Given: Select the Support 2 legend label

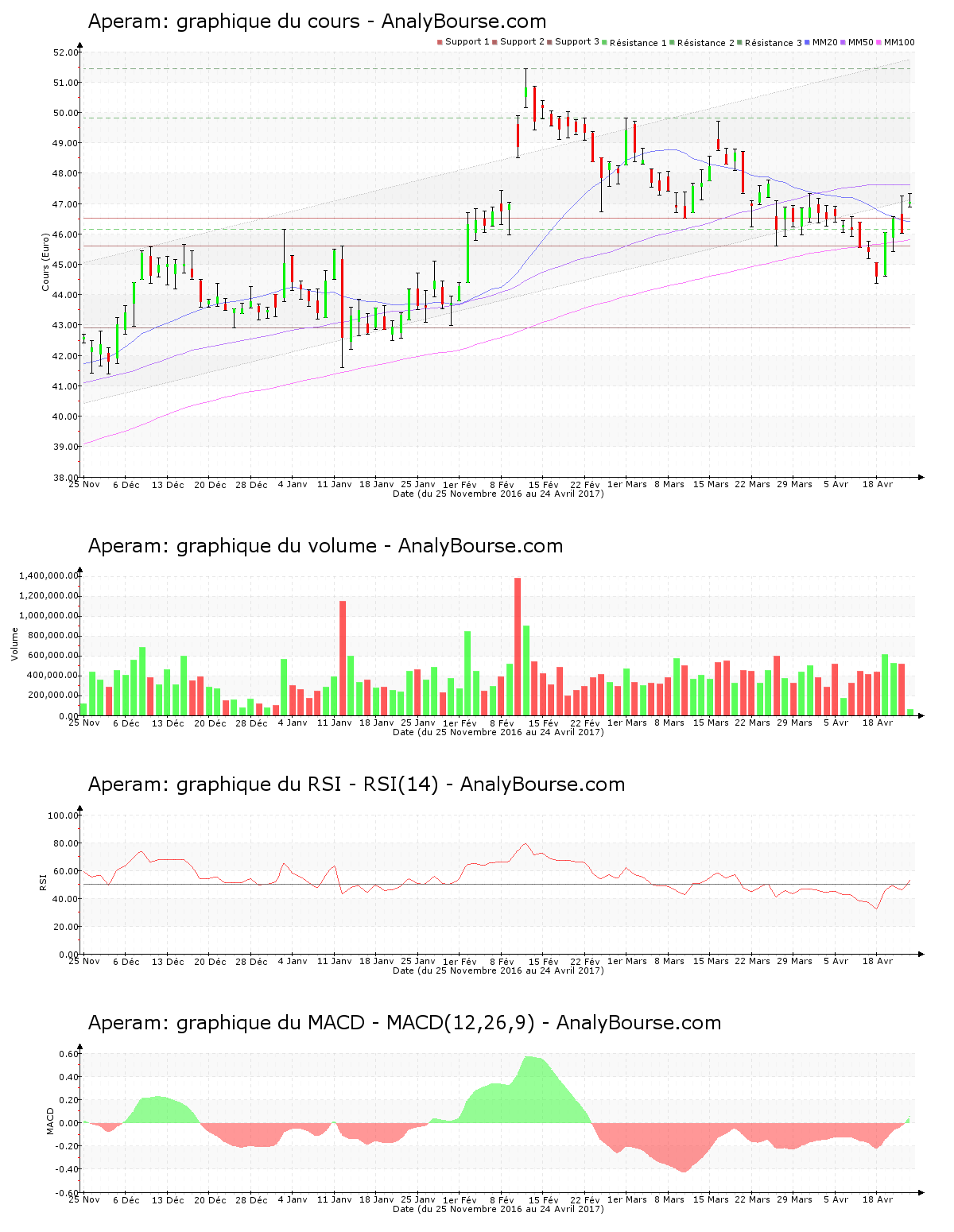Looking at the screenshot, I should pyautogui.click(x=522, y=42).
